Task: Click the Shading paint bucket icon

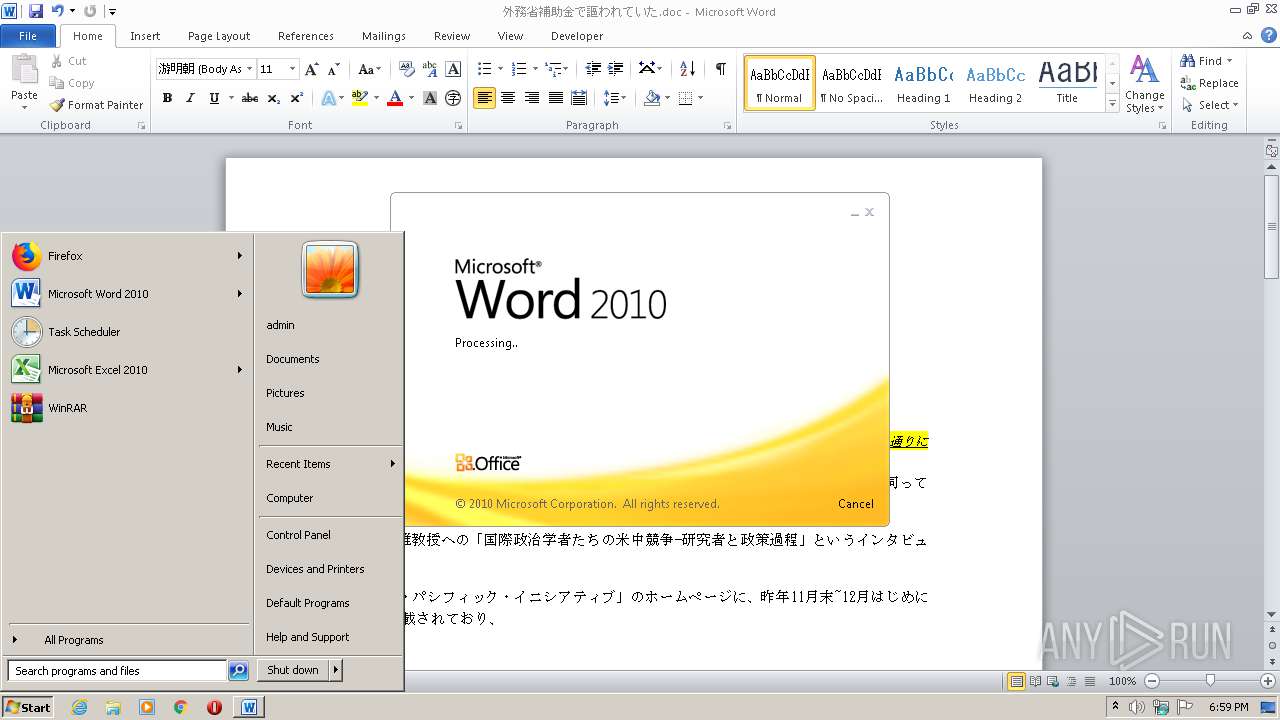Action: tap(652, 98)
